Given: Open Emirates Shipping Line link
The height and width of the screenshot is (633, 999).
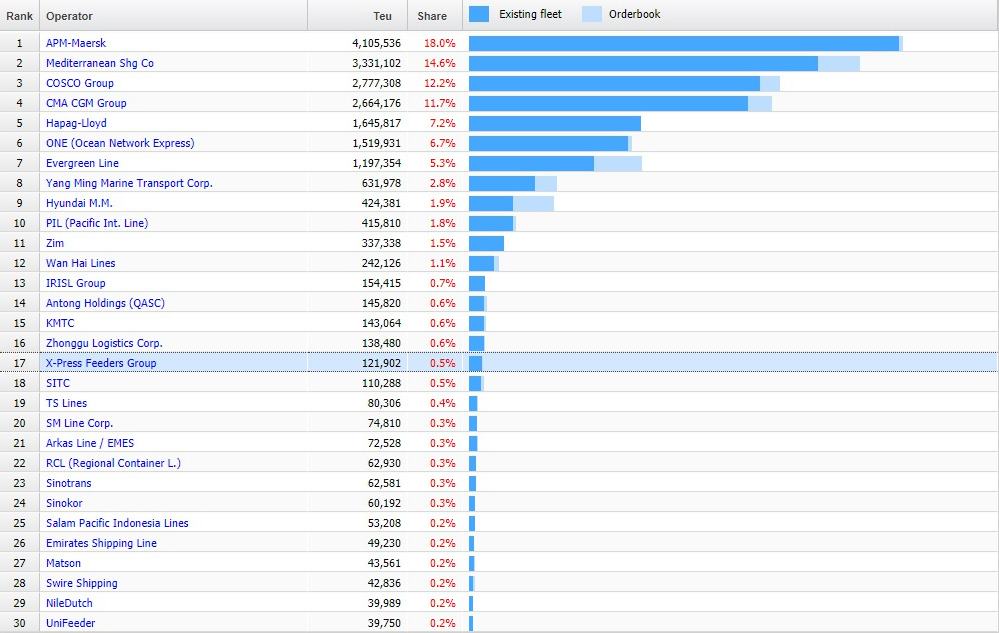Looking at the screenshot, I should pos(101,543).
